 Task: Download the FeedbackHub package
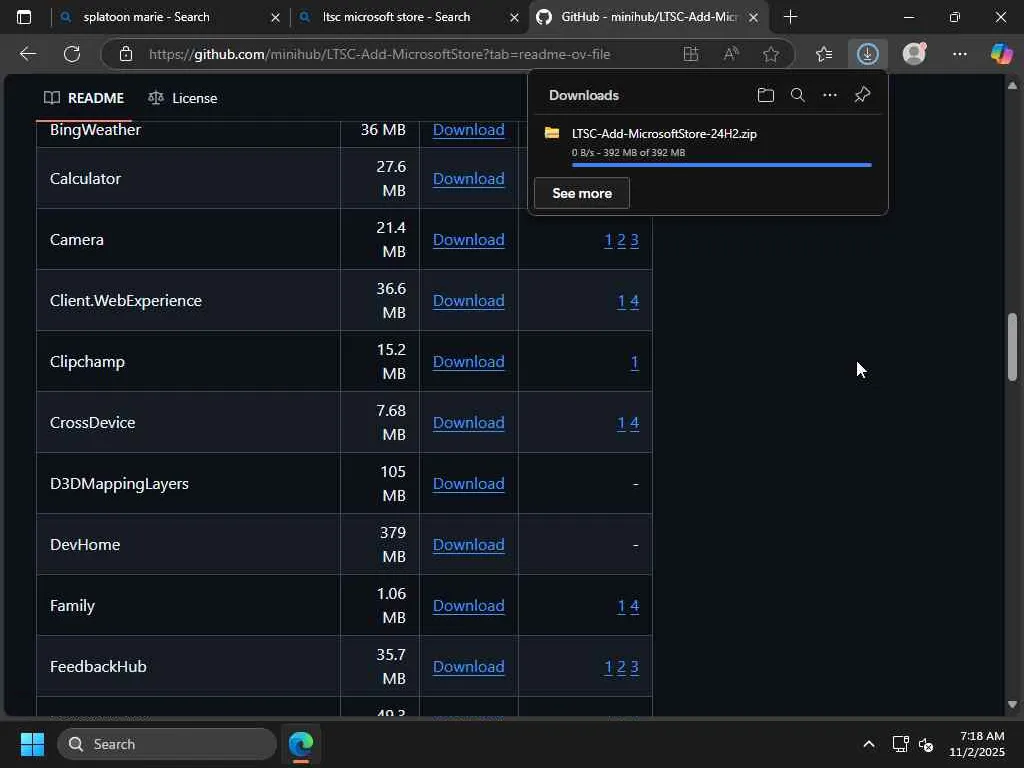pos(468,667)
